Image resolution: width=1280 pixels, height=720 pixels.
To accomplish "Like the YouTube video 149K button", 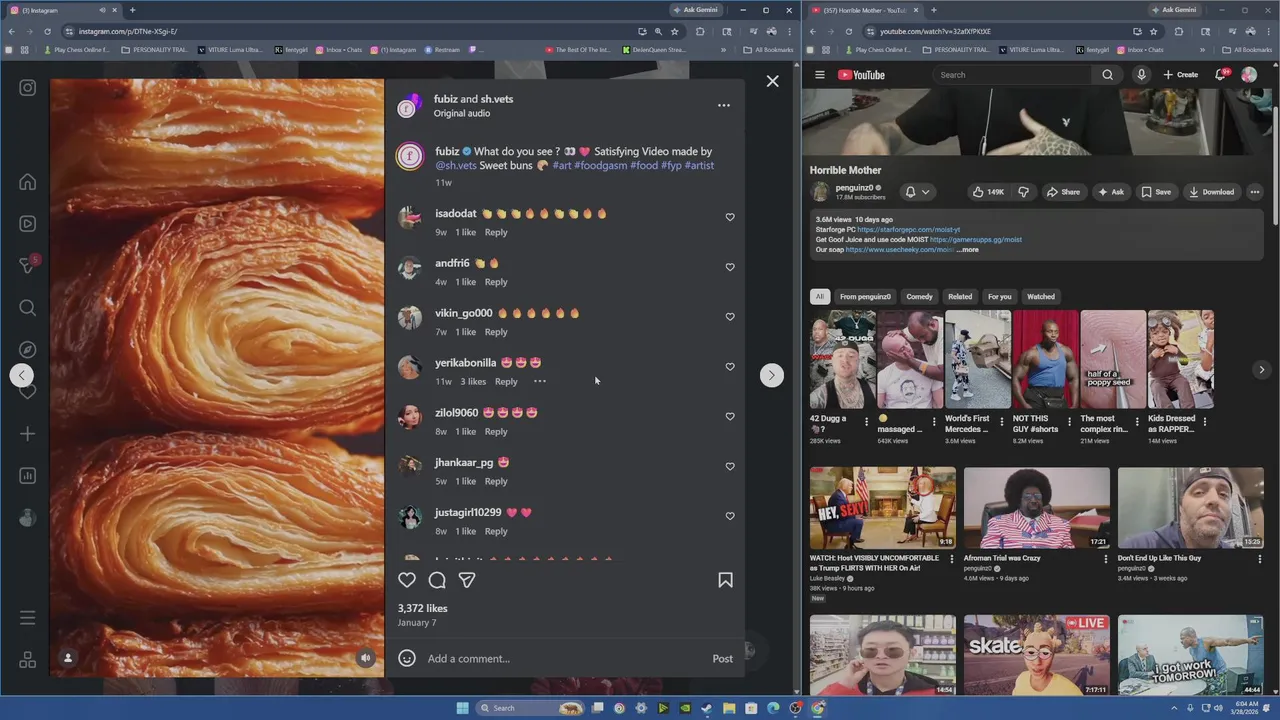I will point(990,192).
